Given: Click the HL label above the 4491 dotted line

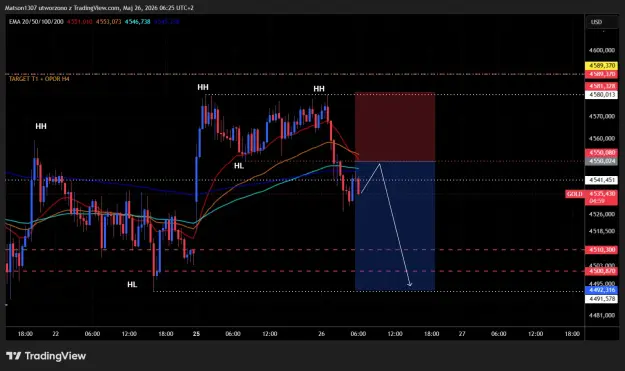Looking at the screenshot, I should point(132,285).
